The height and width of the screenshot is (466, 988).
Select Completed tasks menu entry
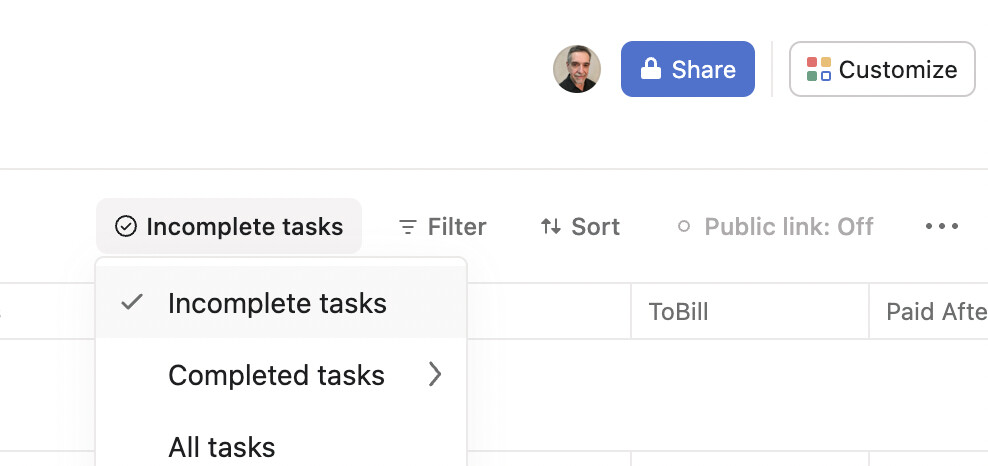click(276, 375)
